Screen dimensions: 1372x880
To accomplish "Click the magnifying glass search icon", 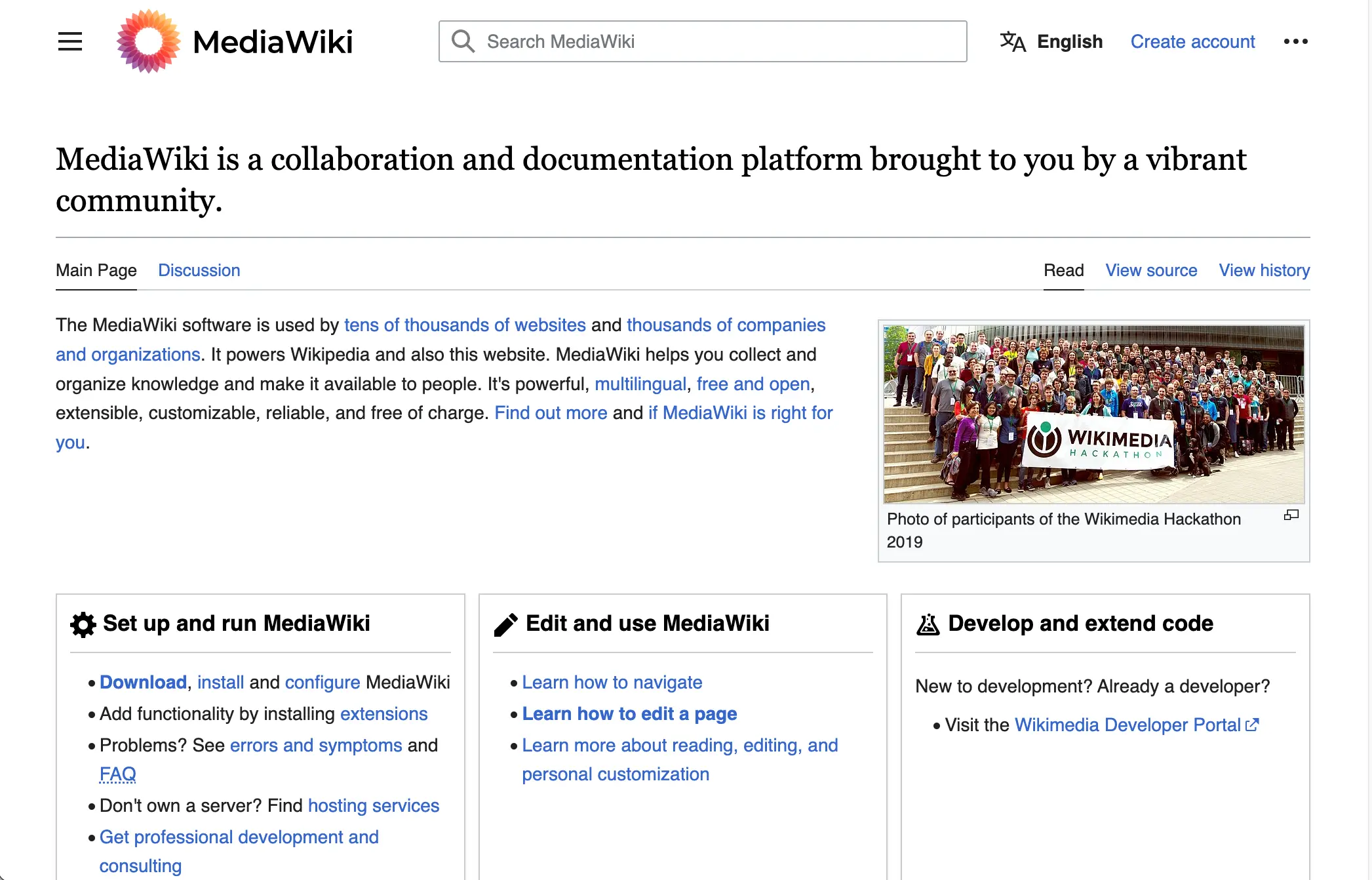I will tap(463, 41).
